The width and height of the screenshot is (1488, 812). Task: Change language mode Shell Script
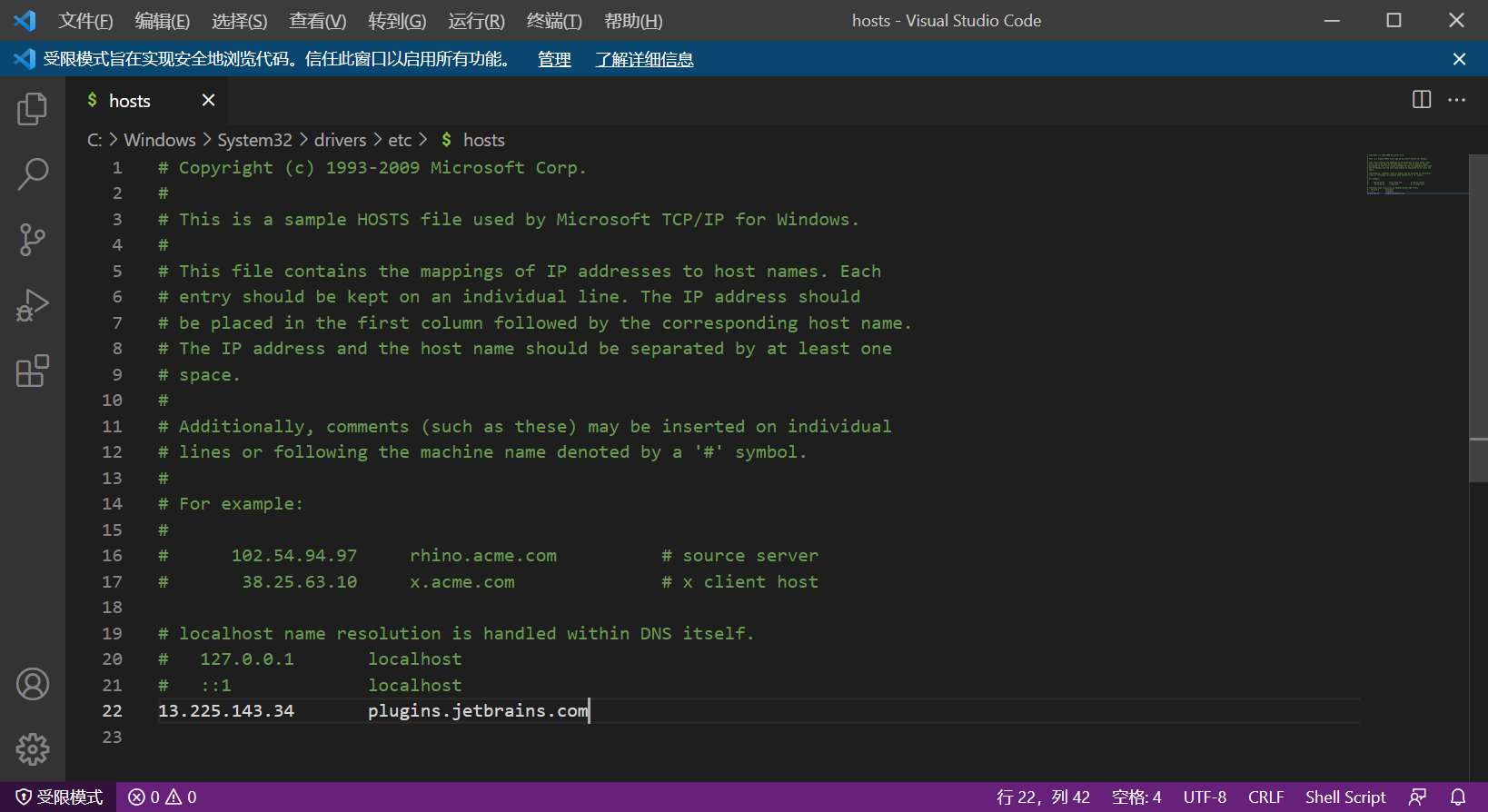(x=1345, y=797)
